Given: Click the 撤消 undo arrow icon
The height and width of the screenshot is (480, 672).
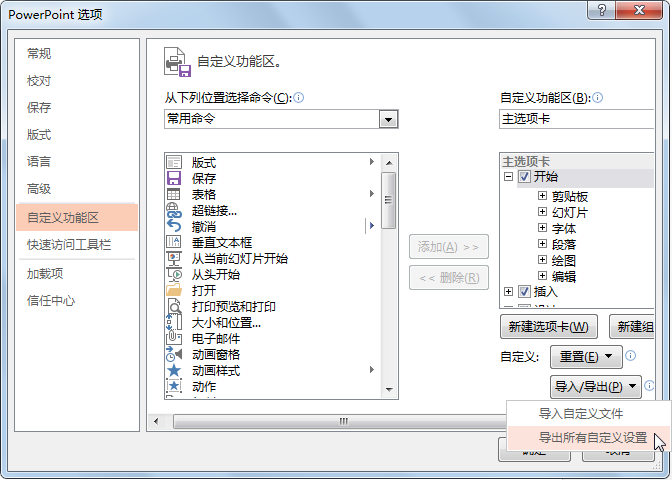Looking at the screenshot, I should tap(174, 226).
